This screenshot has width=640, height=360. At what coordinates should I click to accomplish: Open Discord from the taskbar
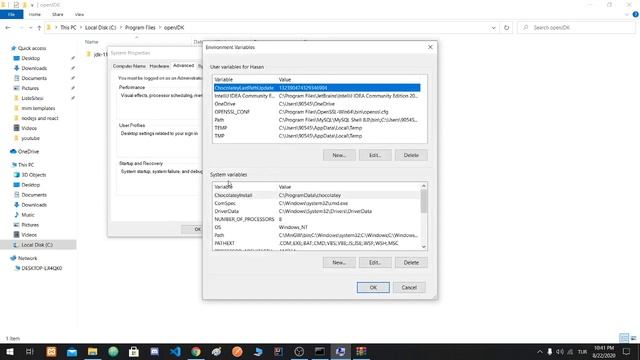154,351
